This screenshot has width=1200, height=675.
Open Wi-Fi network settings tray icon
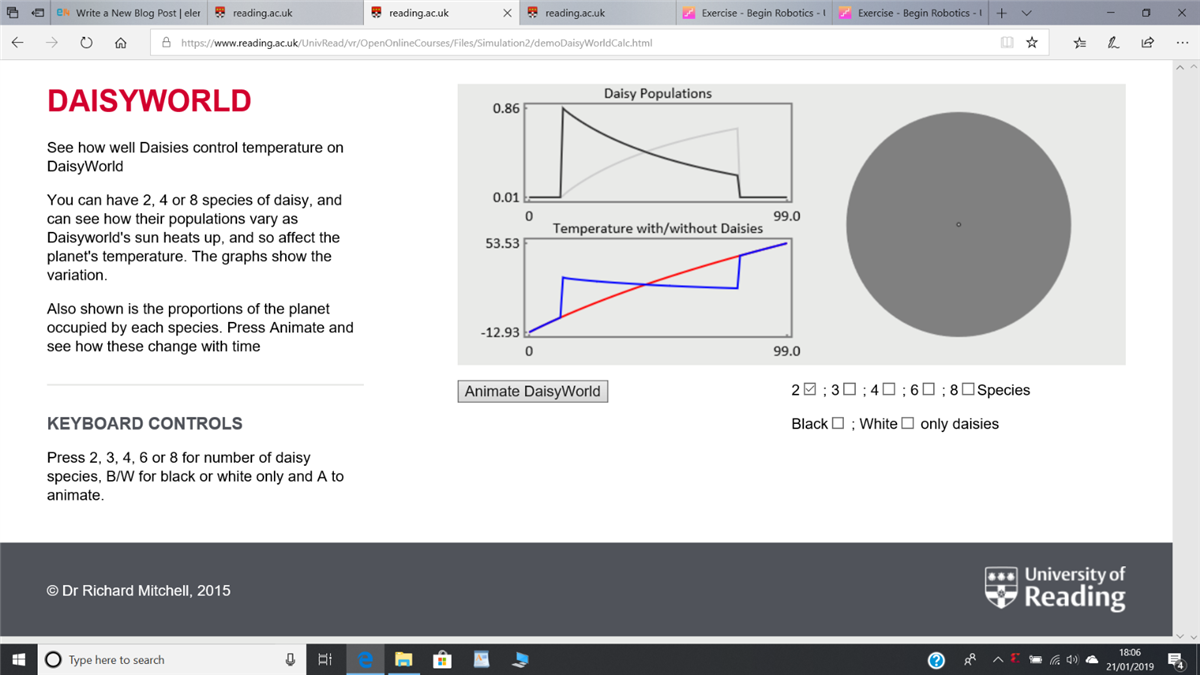point(1054,659)
